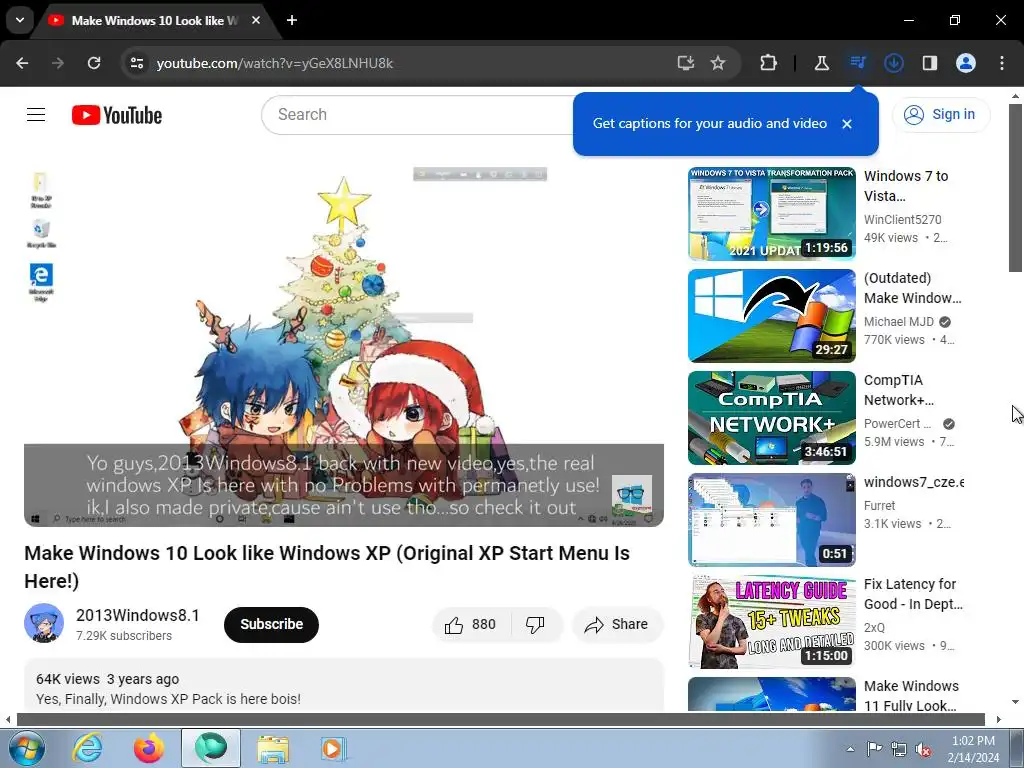Viewport: 1024px width, 768px height.
Task: Open the taskbar clock 1:02 PM
Action: [973, 749]
